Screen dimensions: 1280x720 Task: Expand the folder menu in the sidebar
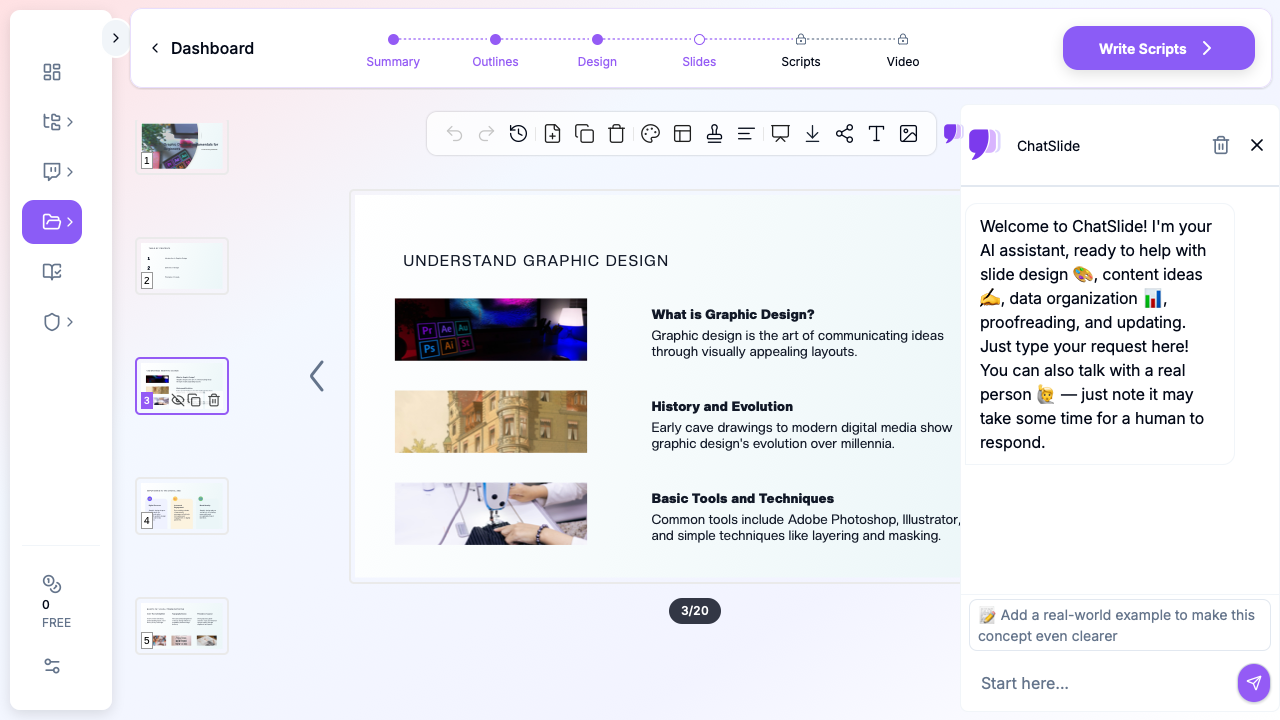pos(52,222)
